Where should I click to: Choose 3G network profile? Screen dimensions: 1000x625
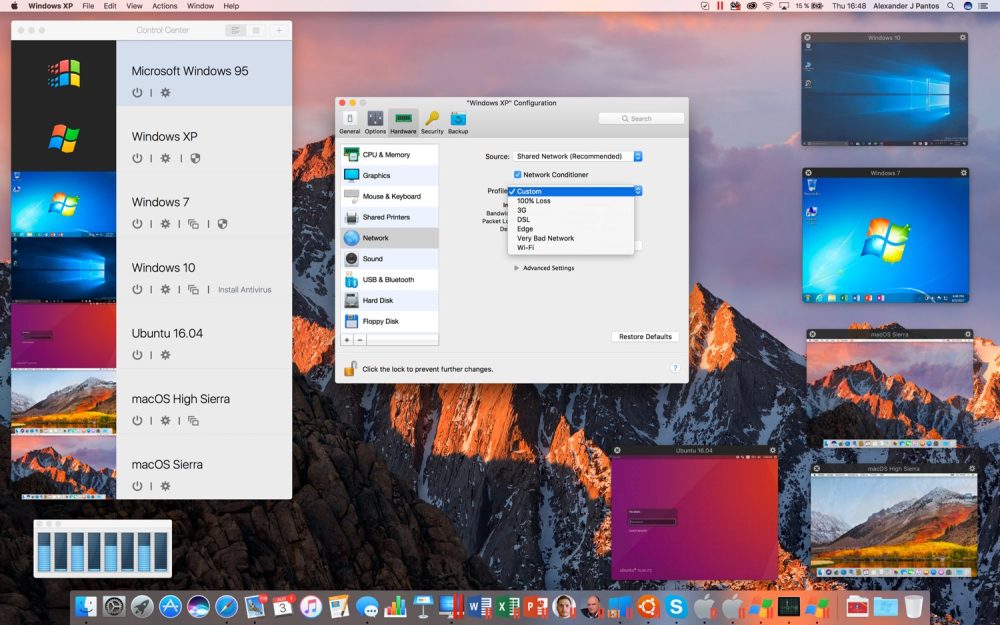click(x=571, y=210)
